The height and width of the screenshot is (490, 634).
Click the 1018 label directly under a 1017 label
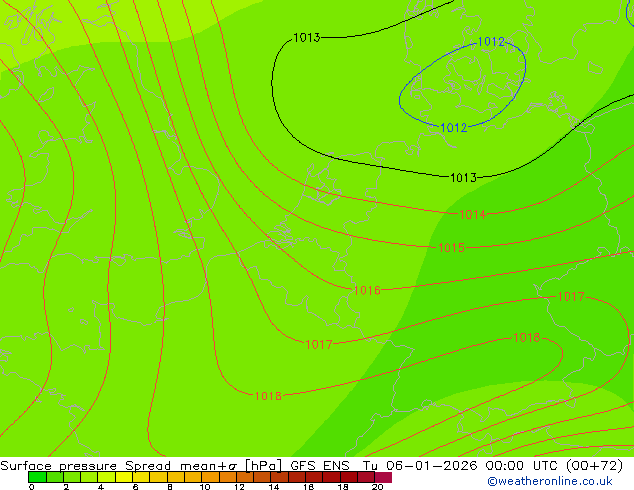pyautogui.click(x=526, y=337)
